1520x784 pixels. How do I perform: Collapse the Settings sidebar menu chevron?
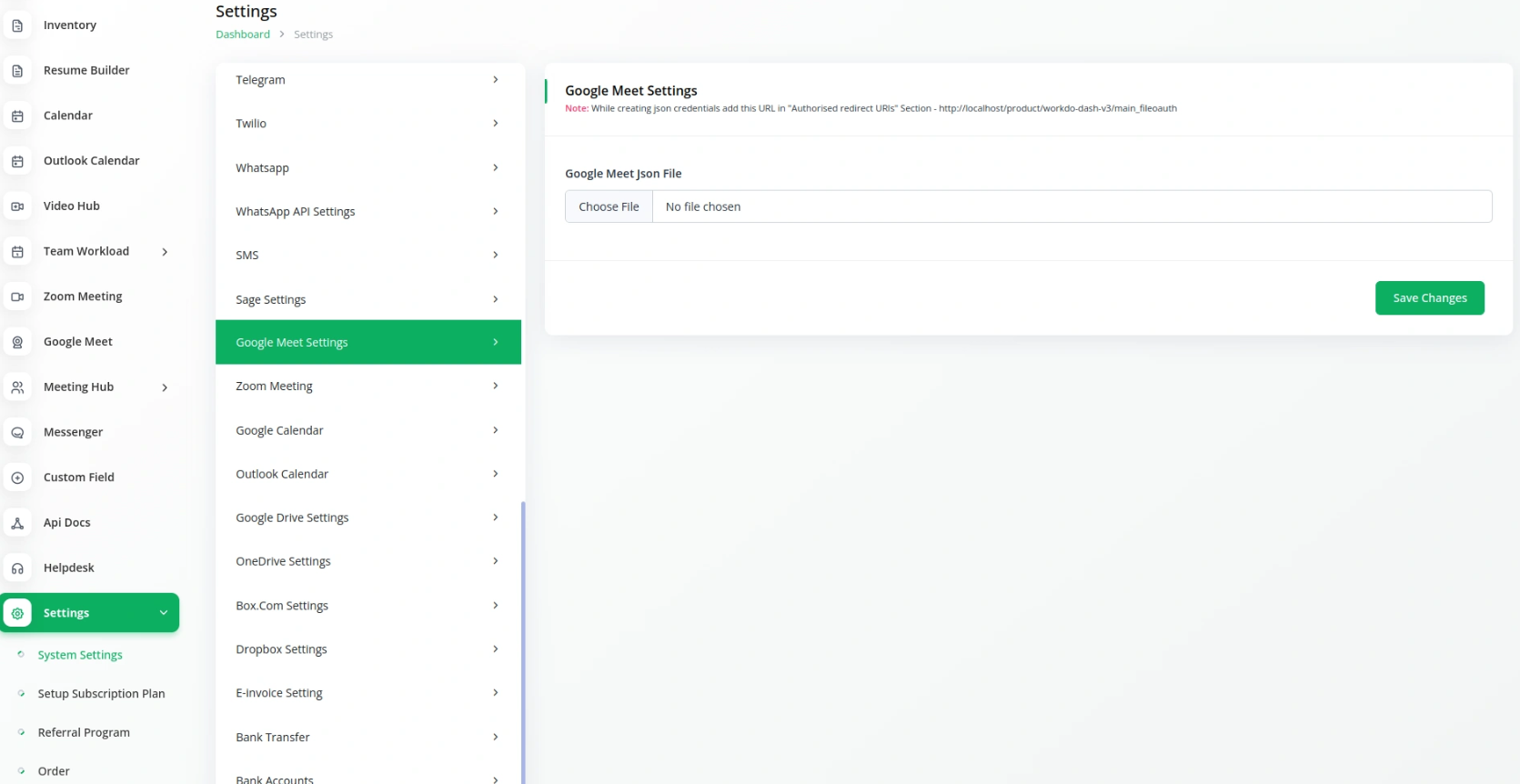tap(164, 613)
